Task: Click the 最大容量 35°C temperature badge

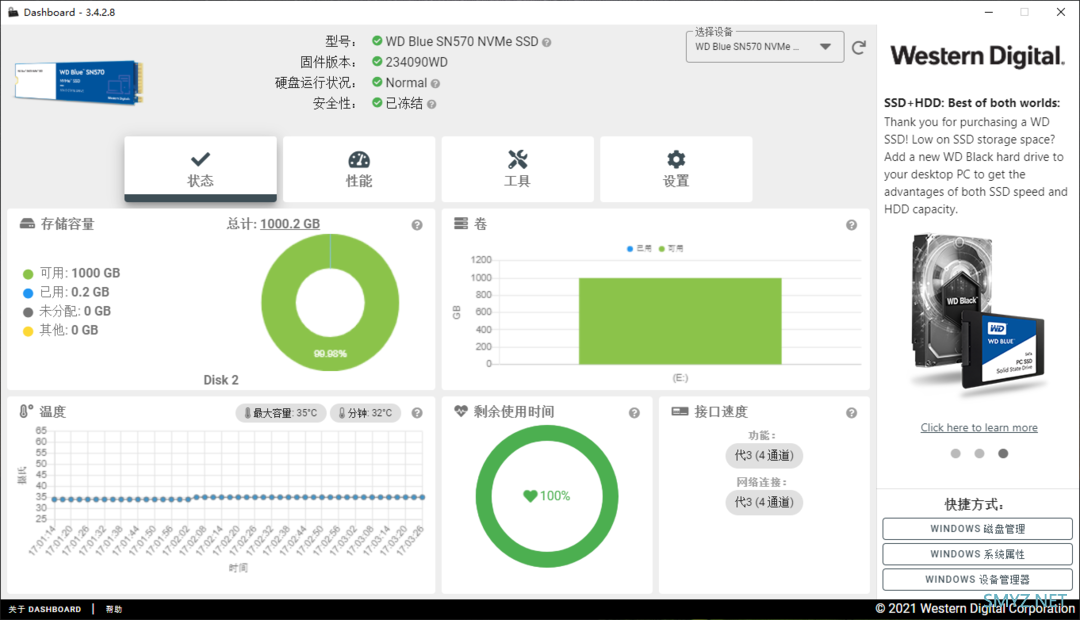Action: [x=280, y=413]
